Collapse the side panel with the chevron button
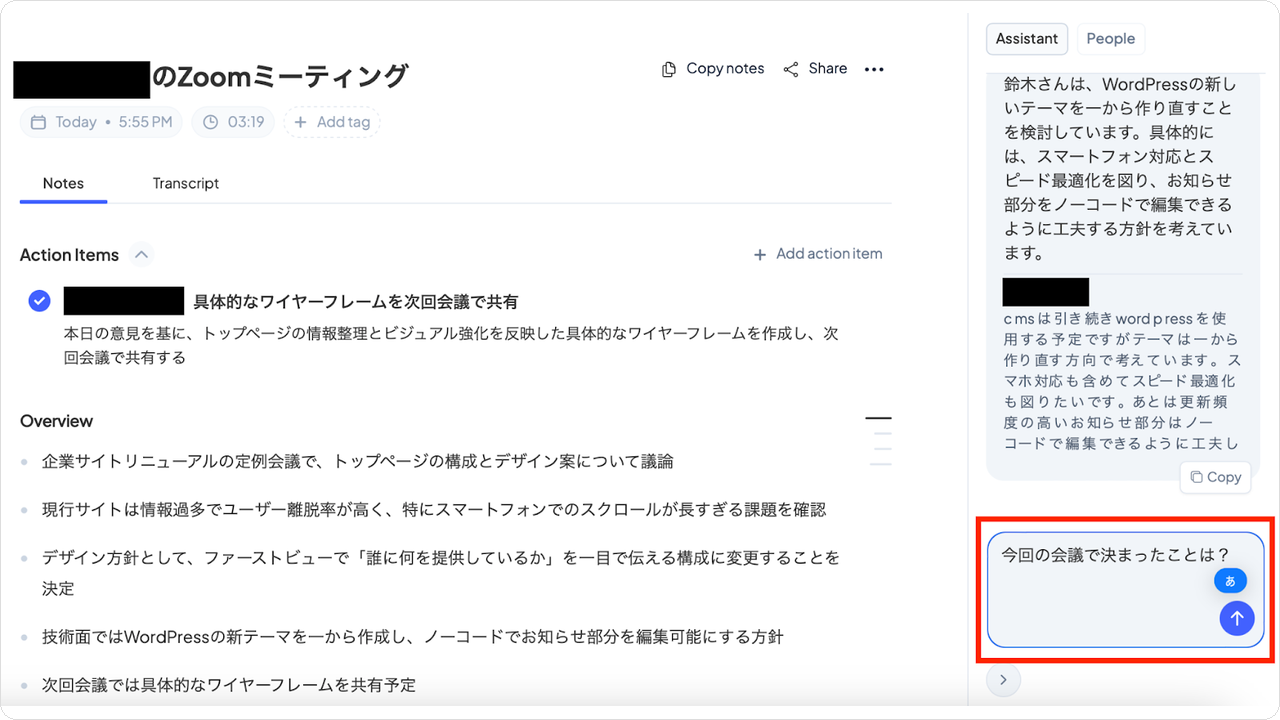The height and width of the screenshot is (720, 1280). [x=1003, y=681]
